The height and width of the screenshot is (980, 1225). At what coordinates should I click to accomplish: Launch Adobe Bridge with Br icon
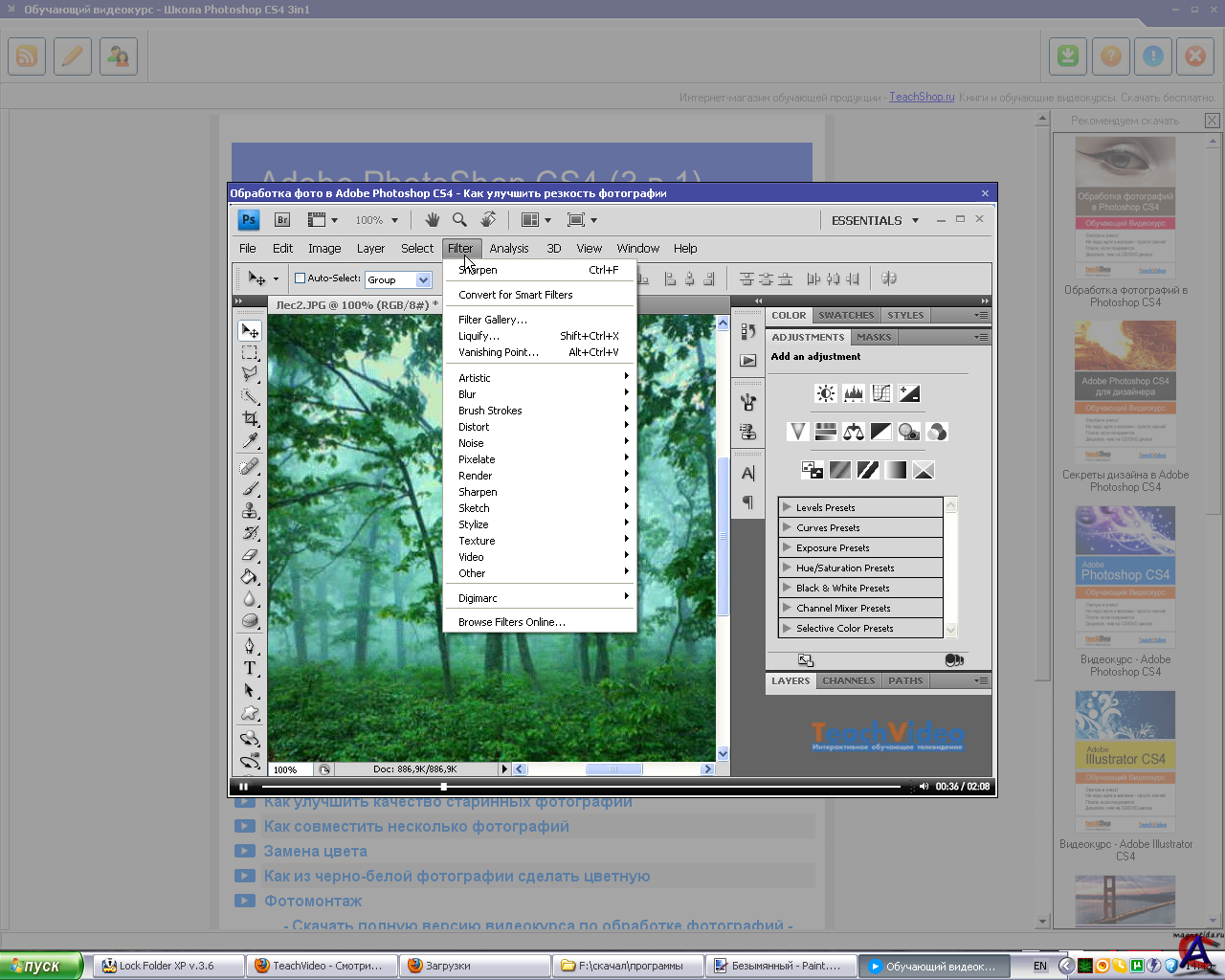coord(282,220)
